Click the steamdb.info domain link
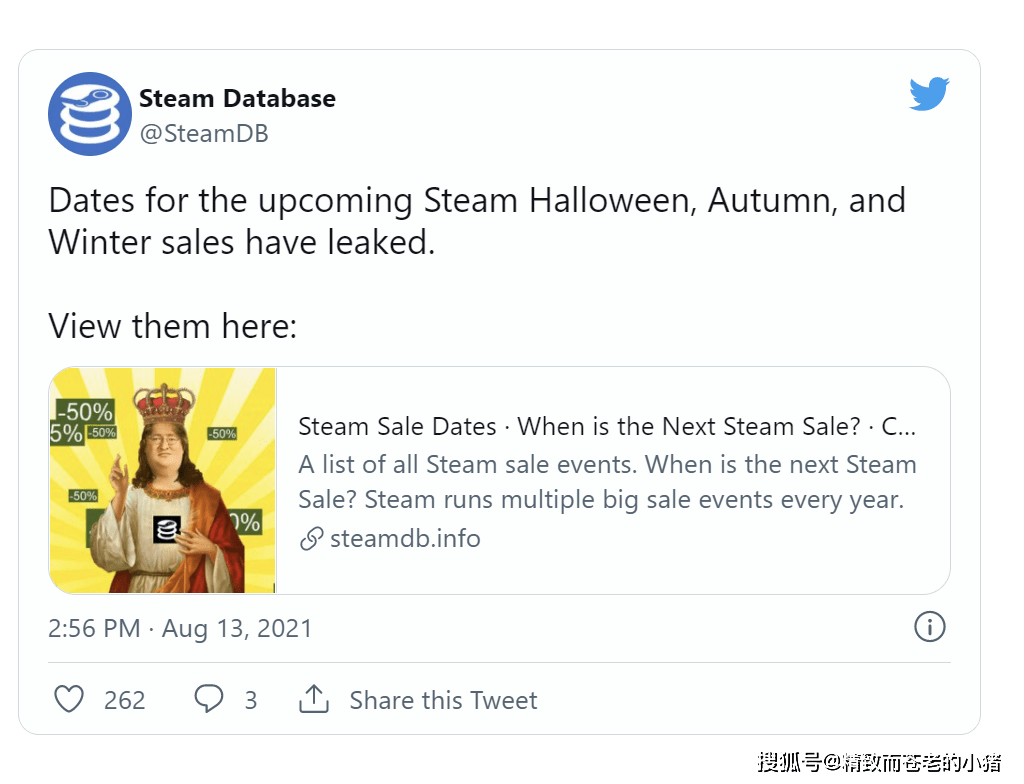This screenshot has height=784, width=1024. (x=405, y=539)
